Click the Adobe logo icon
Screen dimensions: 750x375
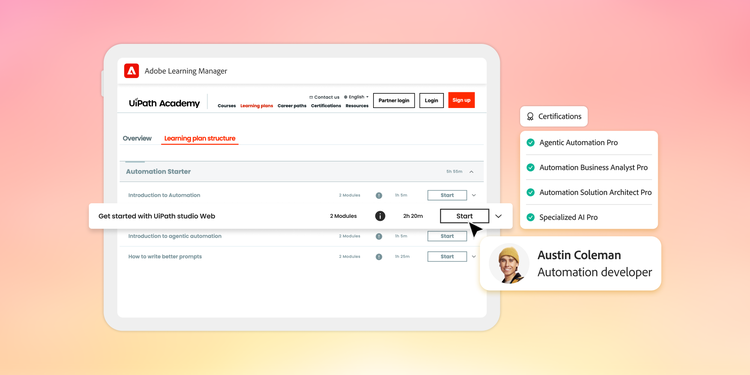pyautogui.click(x=132, y=71)
